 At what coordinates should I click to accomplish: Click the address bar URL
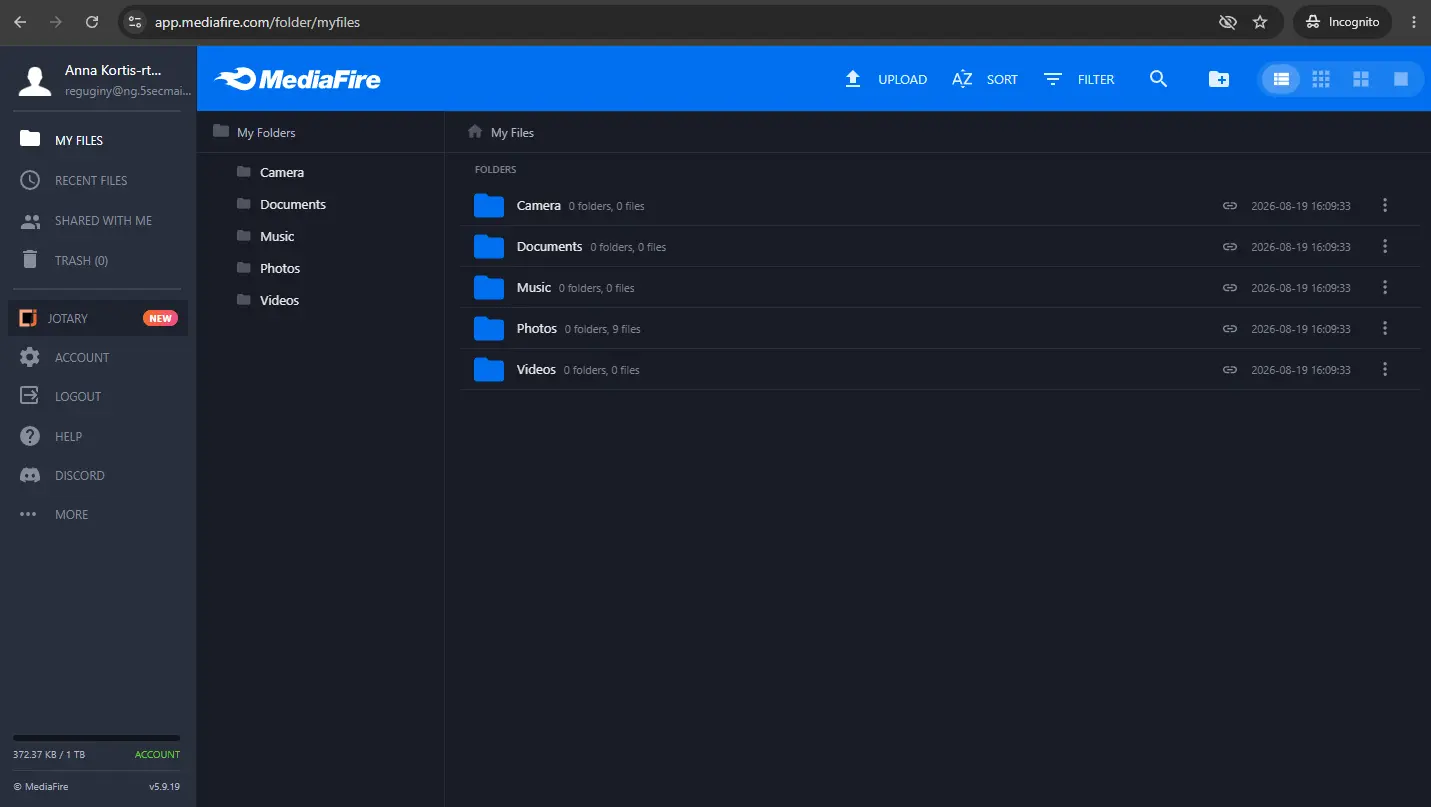click(x=257, y=22)
